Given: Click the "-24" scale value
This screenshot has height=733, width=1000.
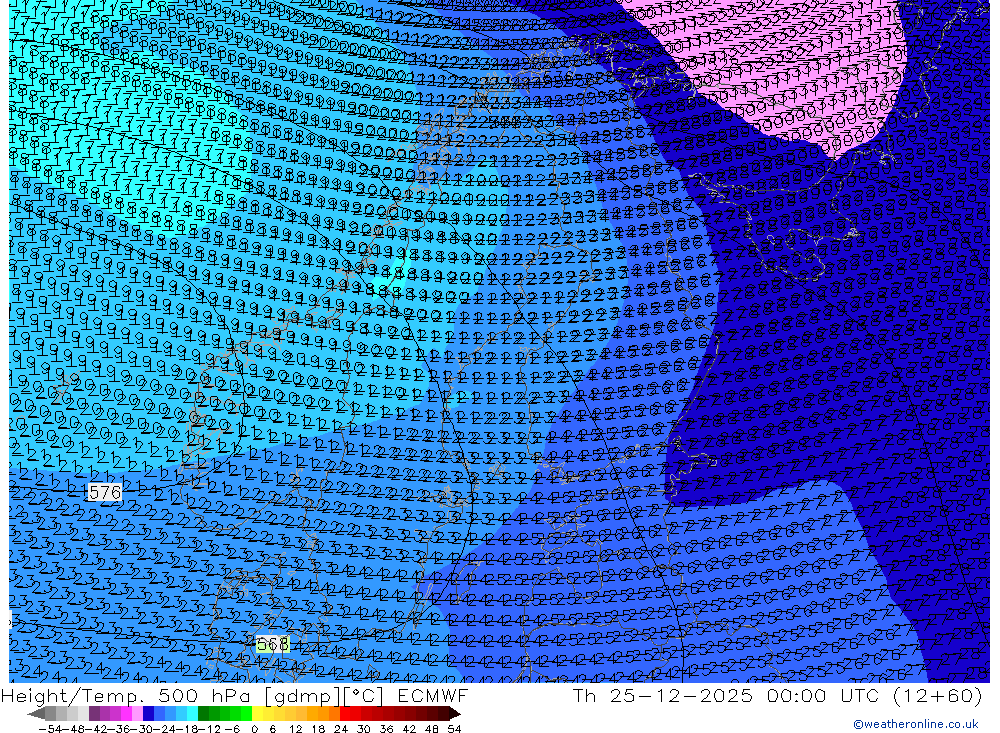Looking at the screenshot, I should 165,729.
